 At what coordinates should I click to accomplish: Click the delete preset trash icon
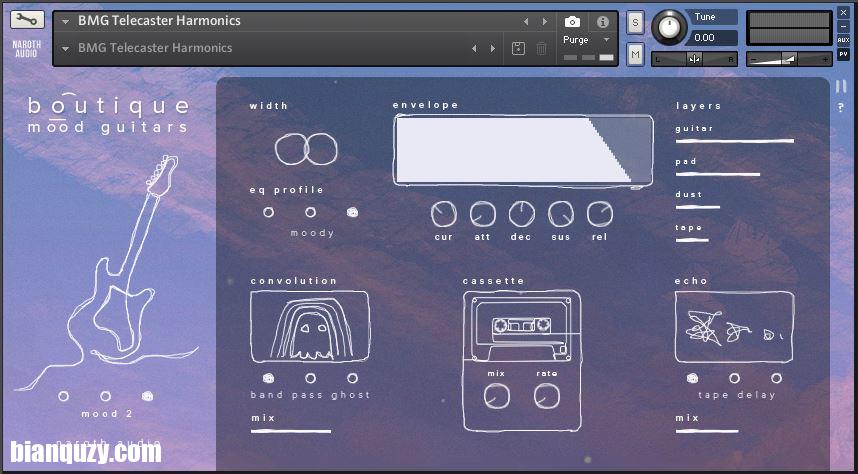click(x=541, y=49)
